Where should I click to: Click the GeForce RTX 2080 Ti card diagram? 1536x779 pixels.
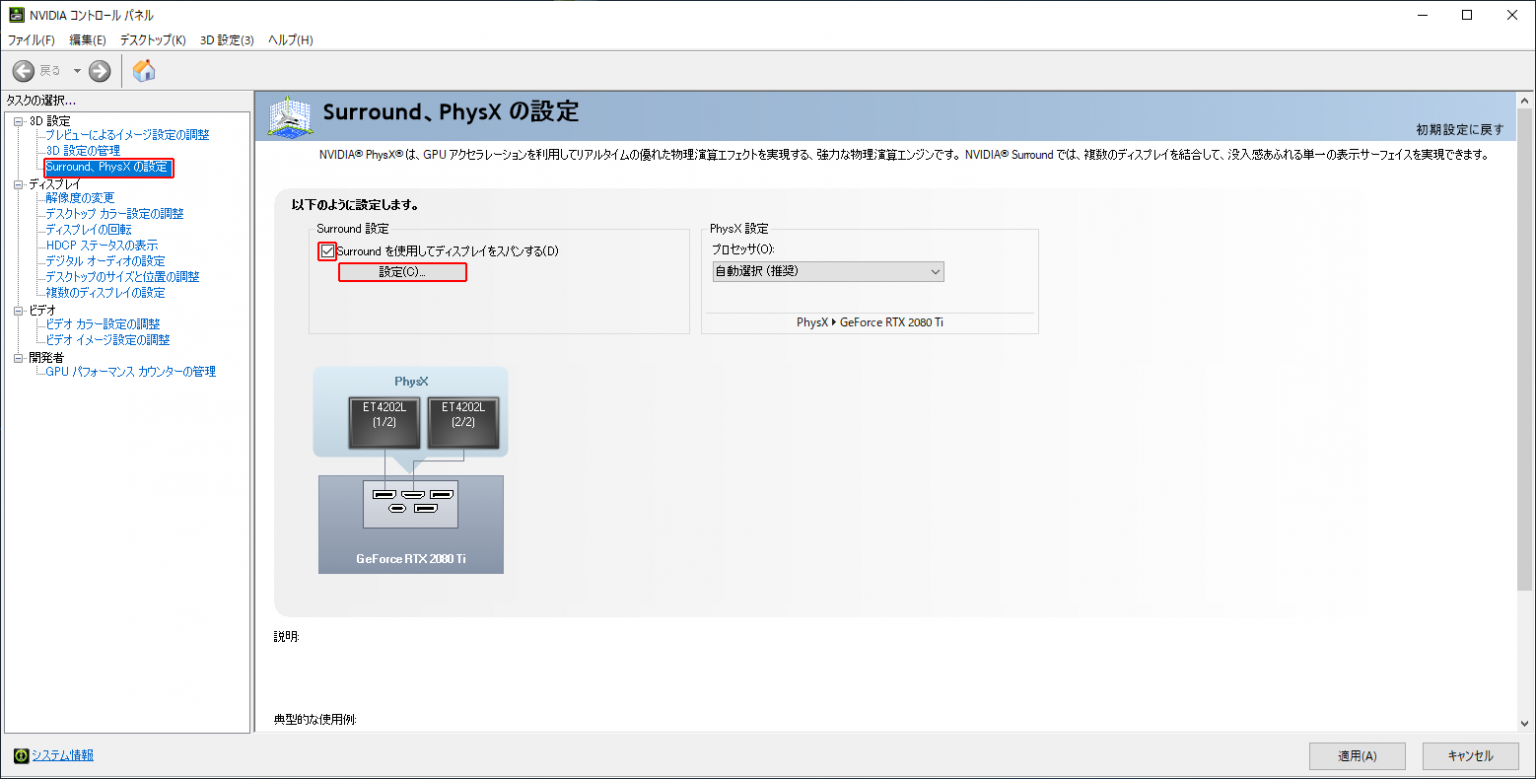click(x=411, y=524)
